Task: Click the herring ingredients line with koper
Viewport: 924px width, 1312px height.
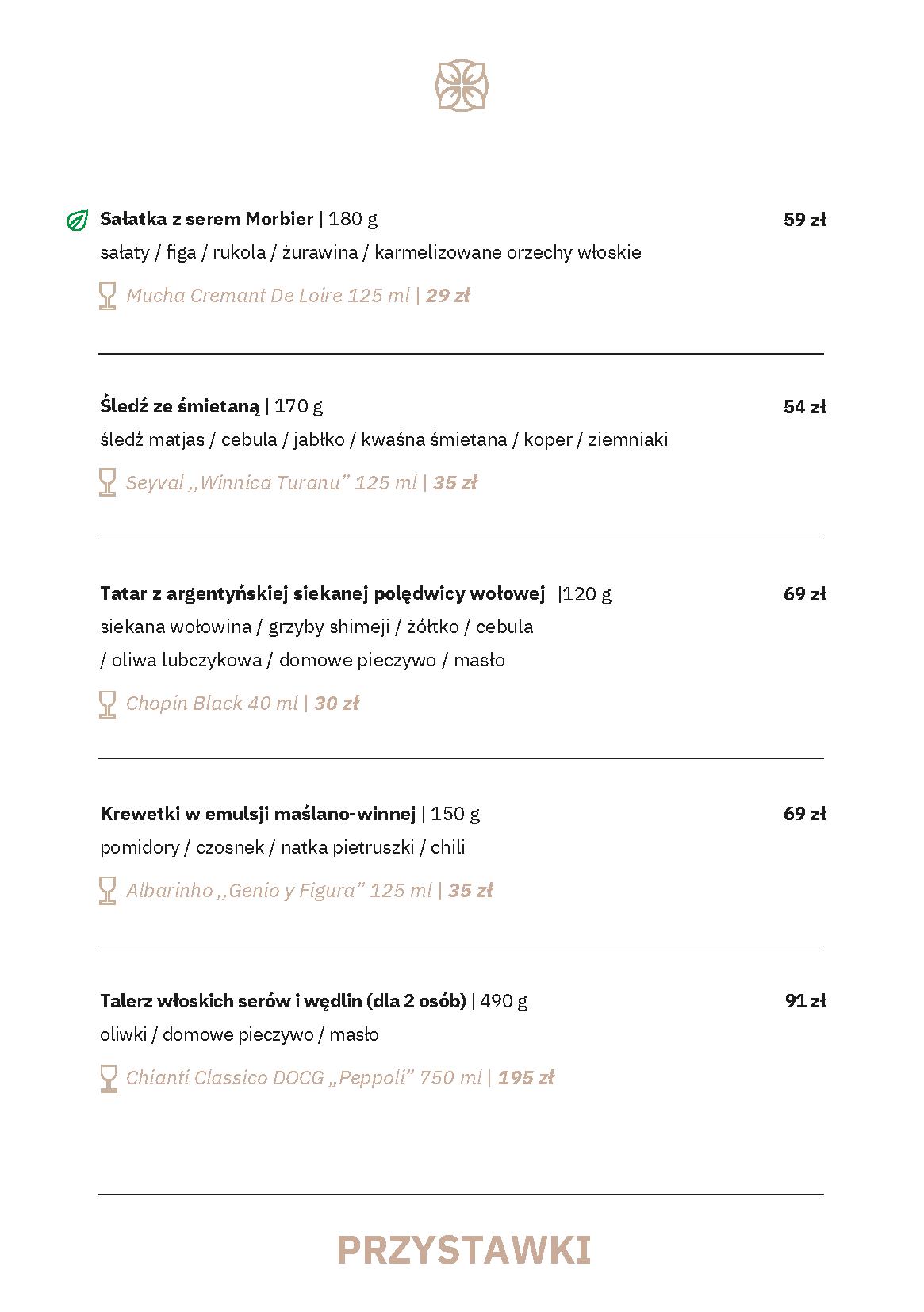Action: (x=384, y=439)
